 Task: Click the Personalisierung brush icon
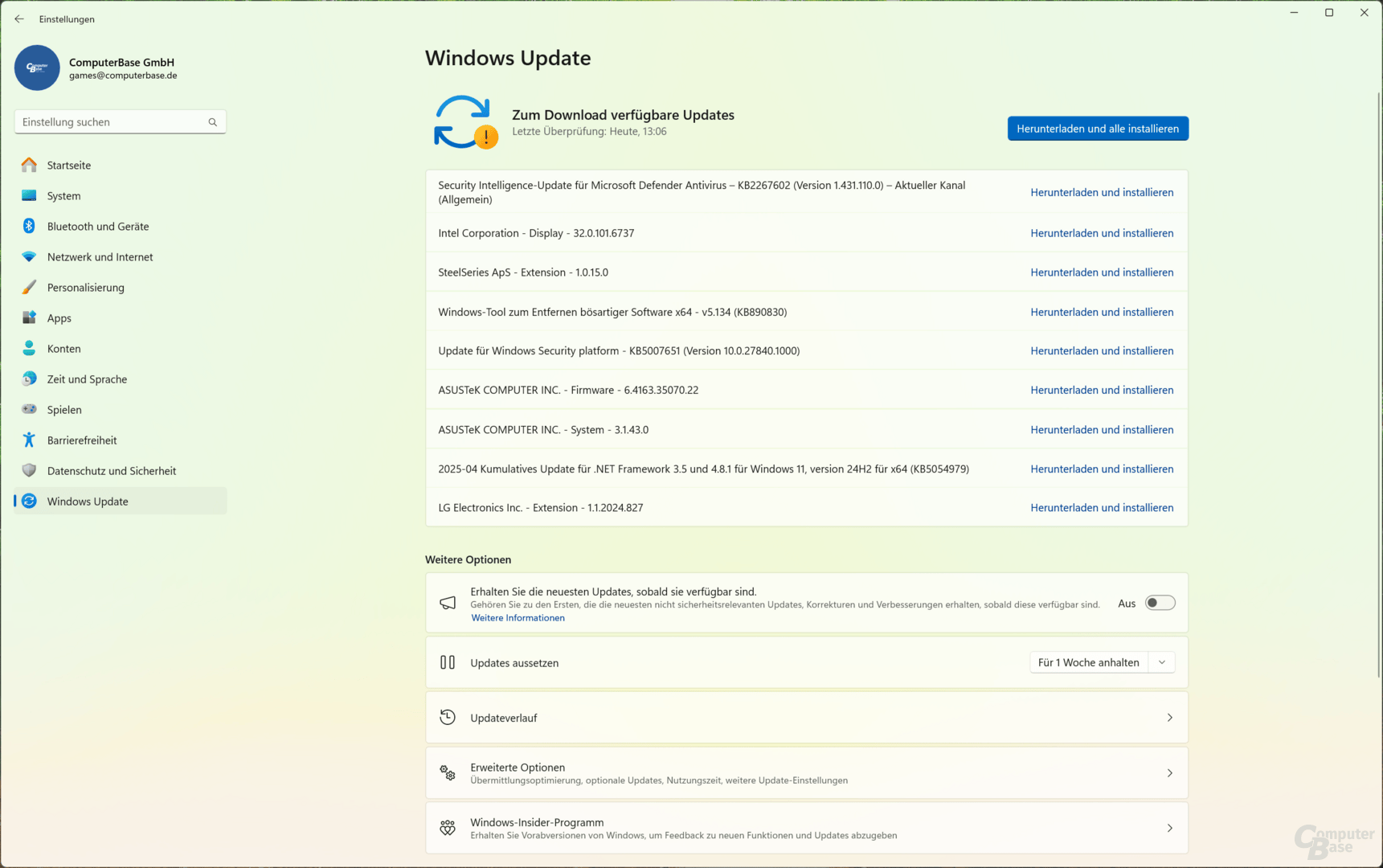(x=29, y=287)
